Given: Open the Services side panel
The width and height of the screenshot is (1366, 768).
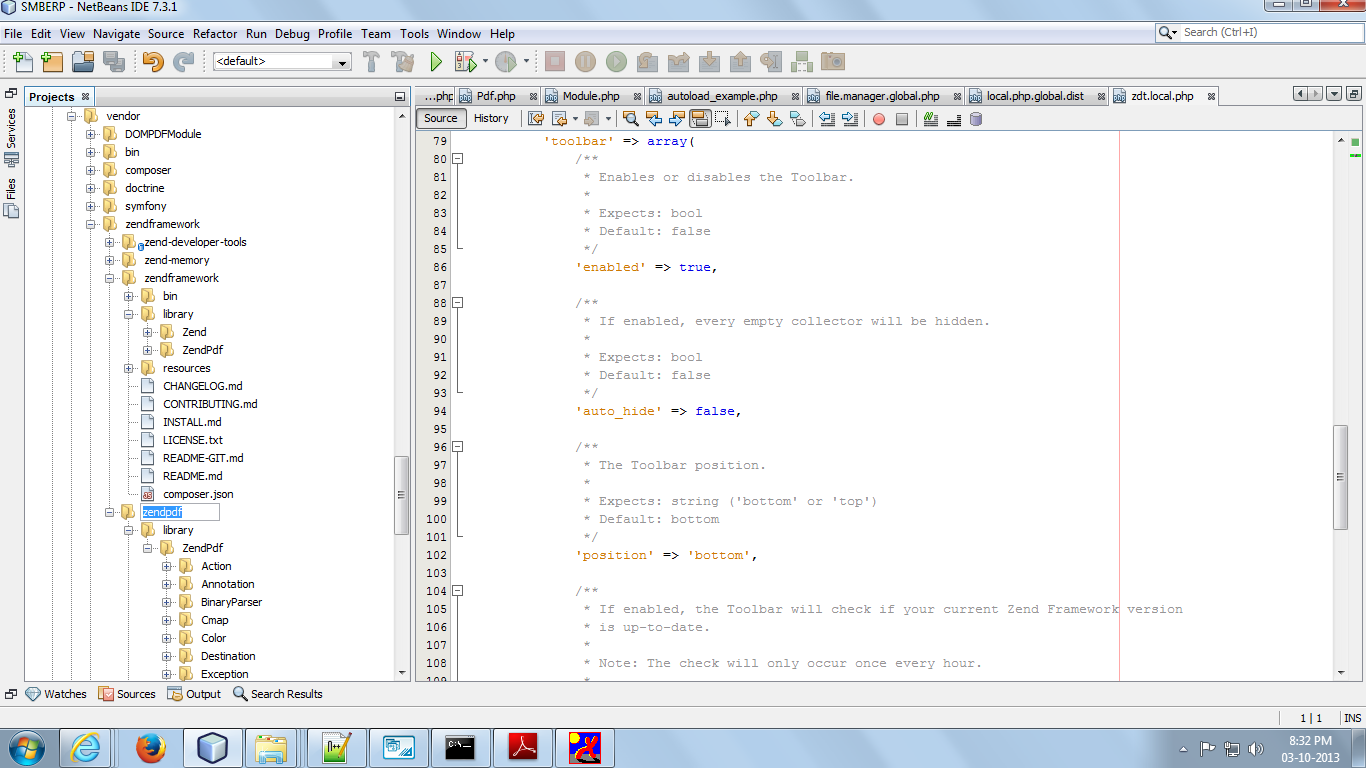Looking at the screenshot, I should (x=11, y=137).
